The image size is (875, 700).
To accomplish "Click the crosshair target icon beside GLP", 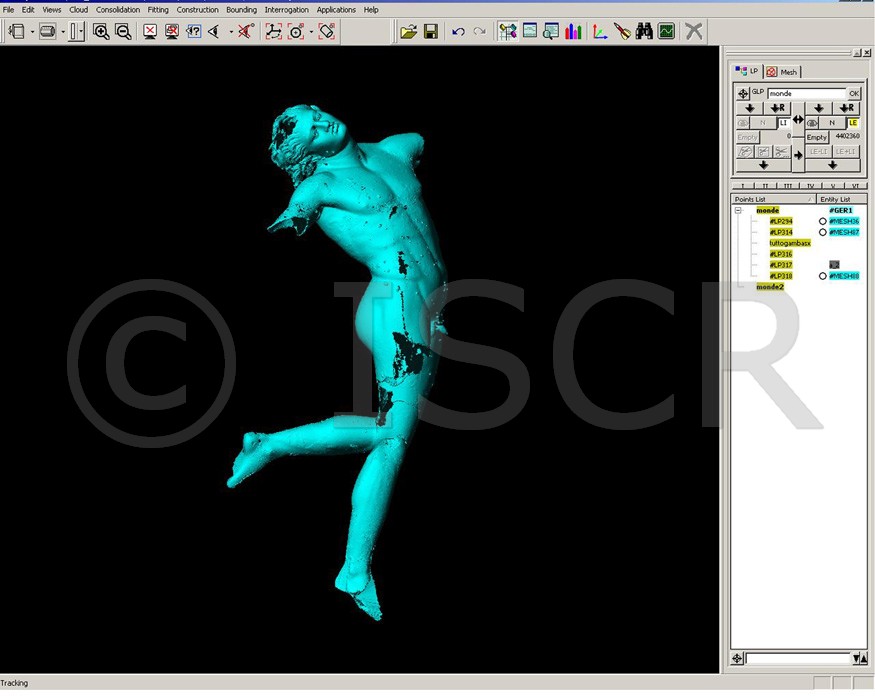I will tap(743, 93).
